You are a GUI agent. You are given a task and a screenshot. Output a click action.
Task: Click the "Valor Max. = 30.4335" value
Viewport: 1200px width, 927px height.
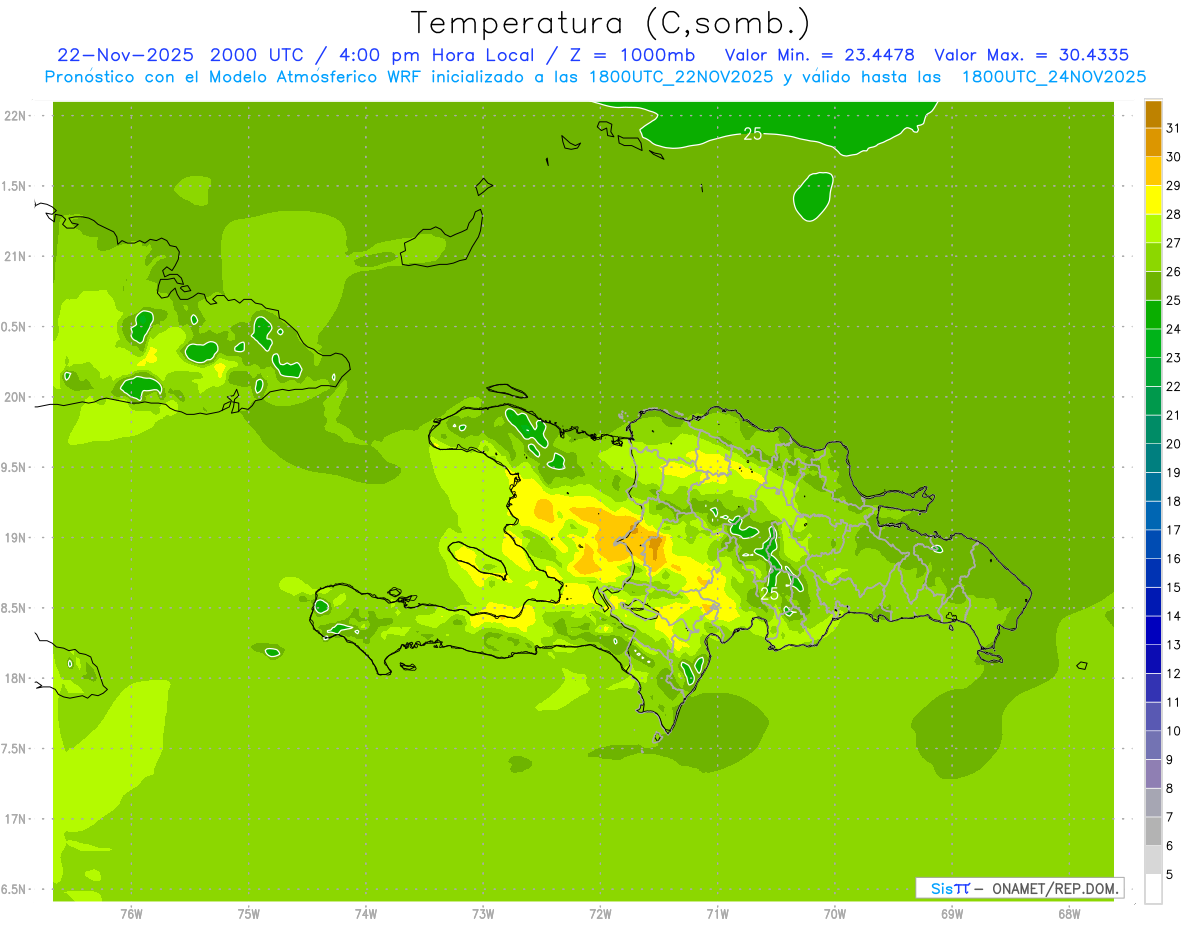(1032, 55)
